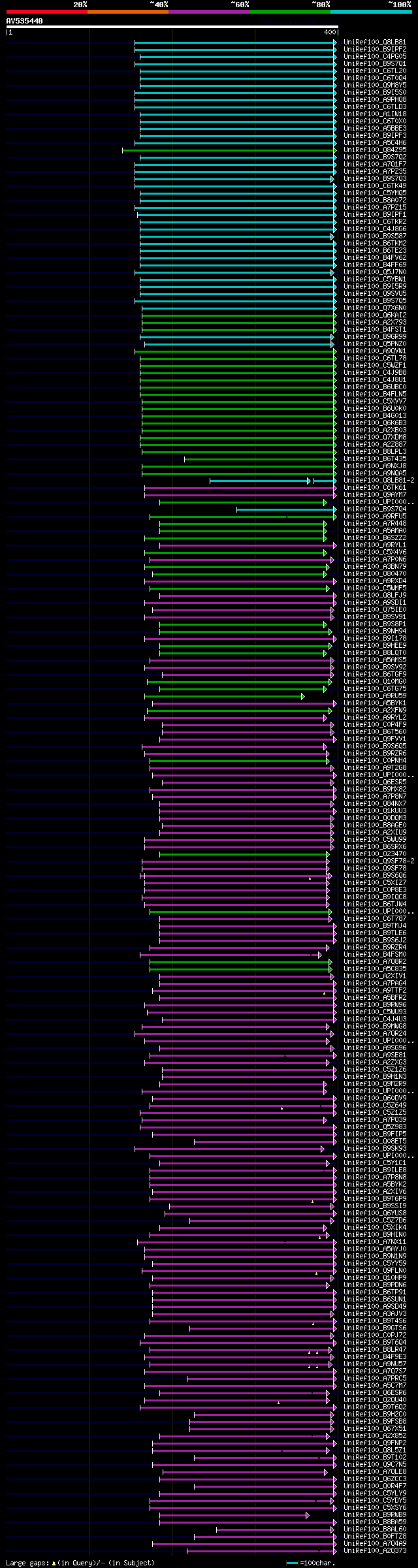Open hit UniRef100_C4PG05
This screenshot has height=1568, width=418.
pyautogui.click(x=375, y=57)
